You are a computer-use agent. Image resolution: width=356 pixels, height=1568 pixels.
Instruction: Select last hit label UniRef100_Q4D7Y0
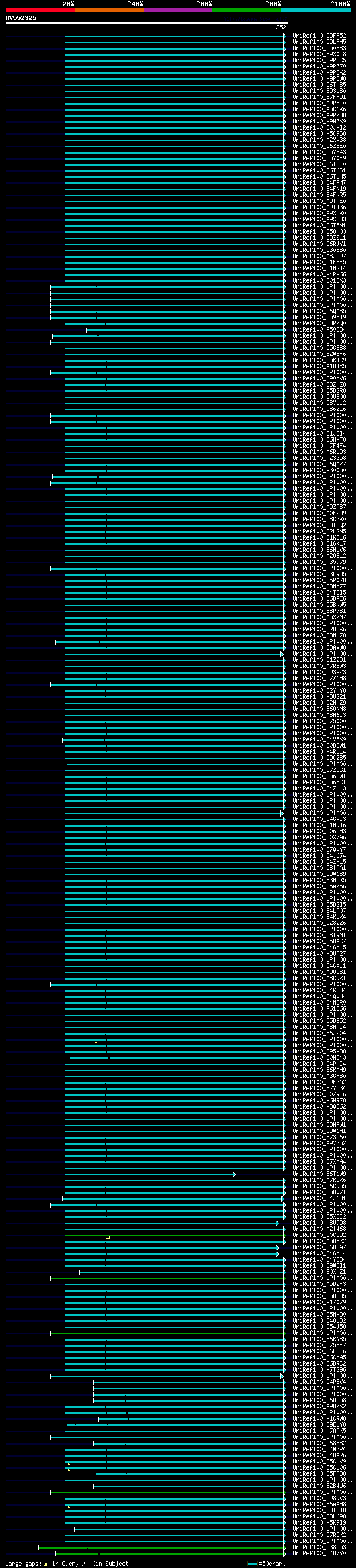coord(319,1553)
